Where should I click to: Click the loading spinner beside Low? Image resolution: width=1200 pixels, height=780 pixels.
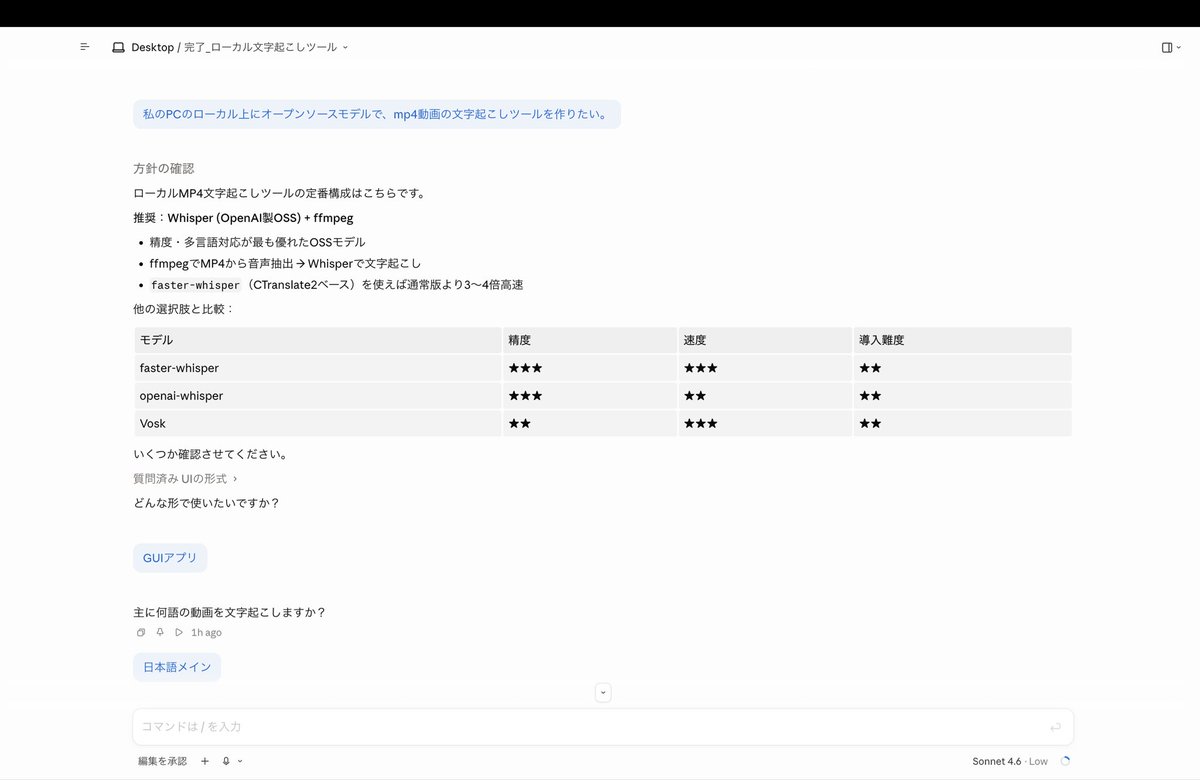[x=1065, y=761]
